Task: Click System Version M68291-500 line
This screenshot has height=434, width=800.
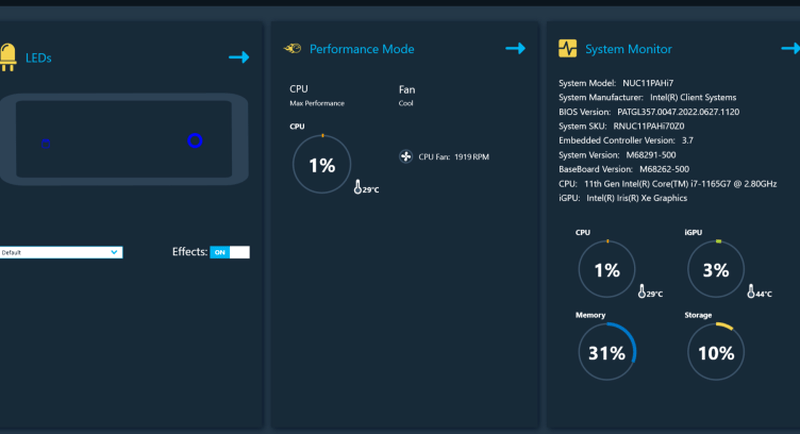Action: (617, 155)
